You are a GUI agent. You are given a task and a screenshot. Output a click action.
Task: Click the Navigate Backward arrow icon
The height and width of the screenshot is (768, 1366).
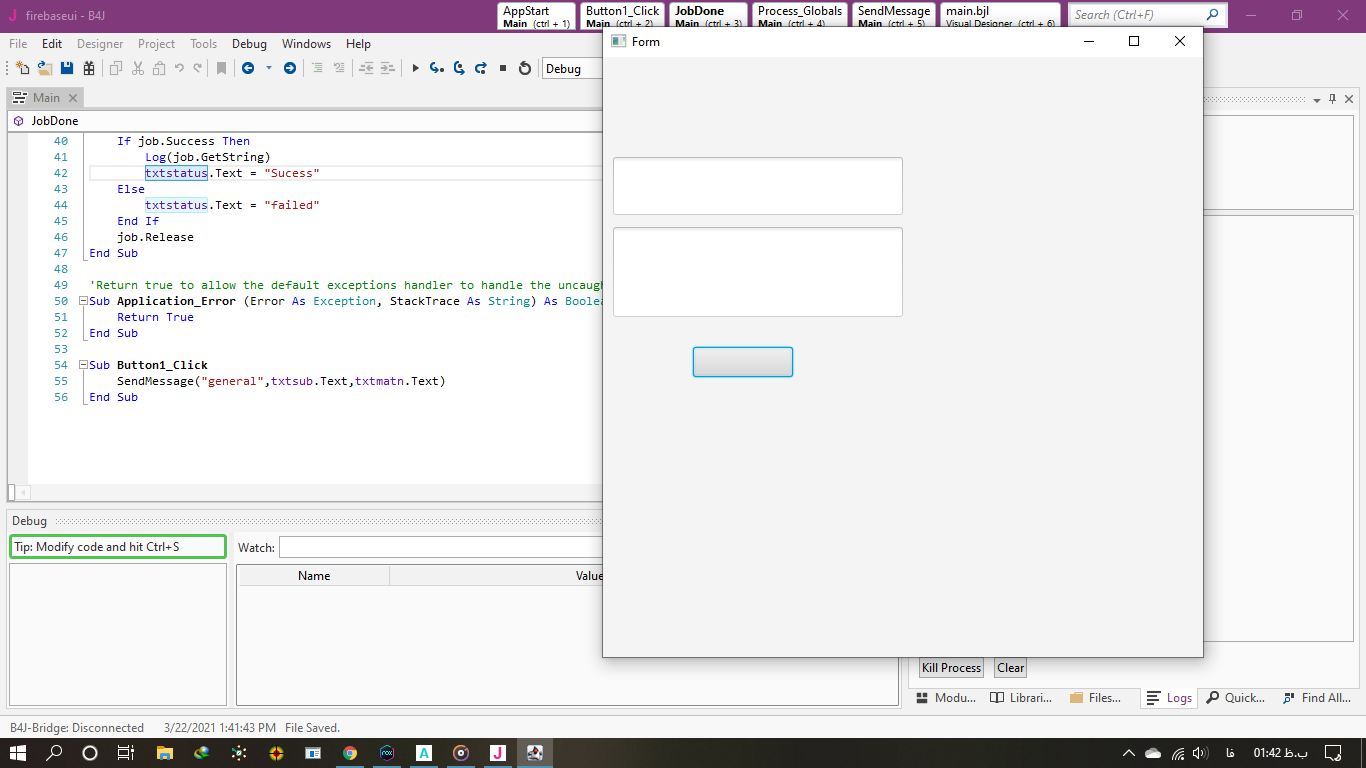[247, 68]
